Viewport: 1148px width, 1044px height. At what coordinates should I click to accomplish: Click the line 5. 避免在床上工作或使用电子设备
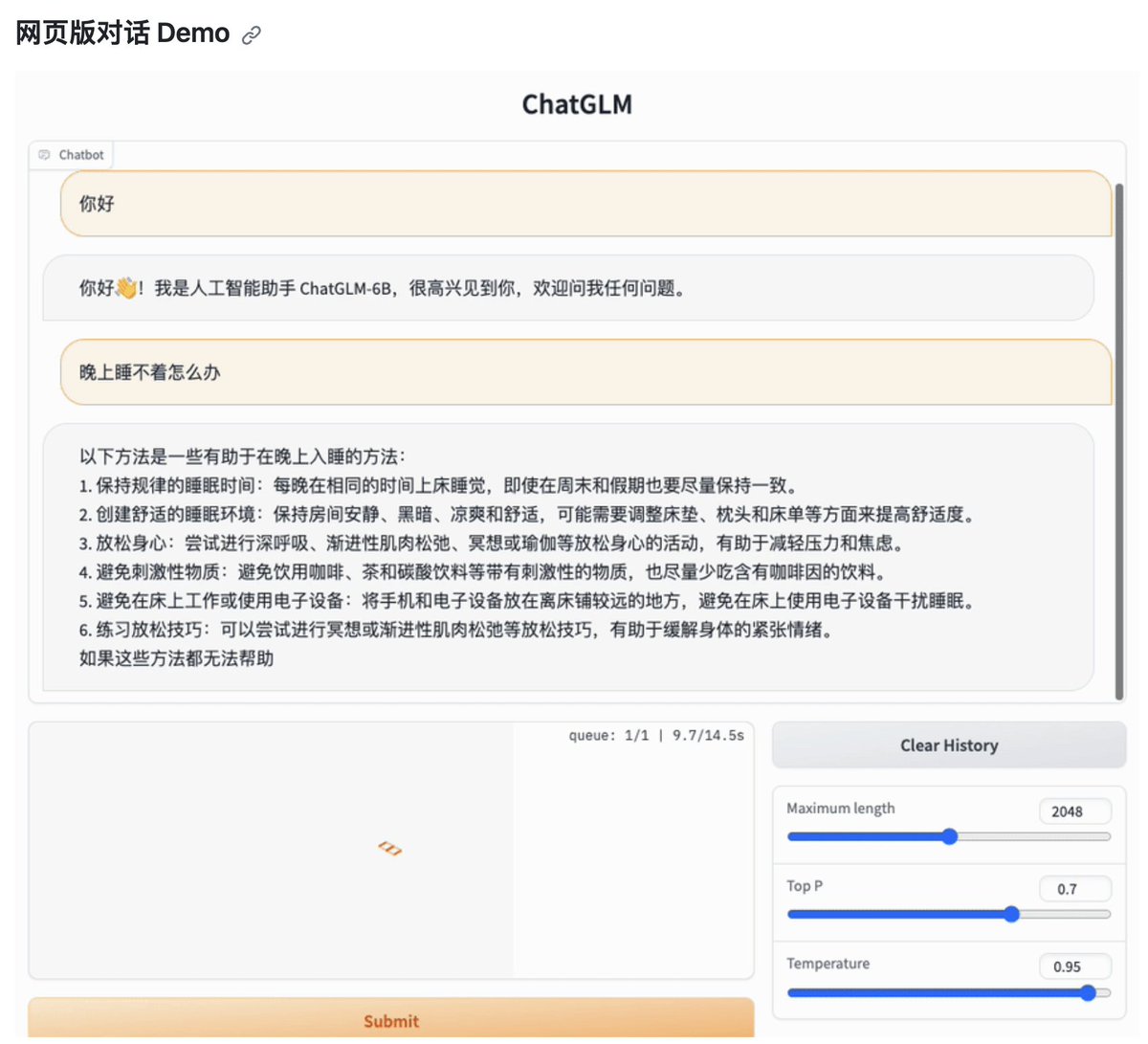pos(529,601)
